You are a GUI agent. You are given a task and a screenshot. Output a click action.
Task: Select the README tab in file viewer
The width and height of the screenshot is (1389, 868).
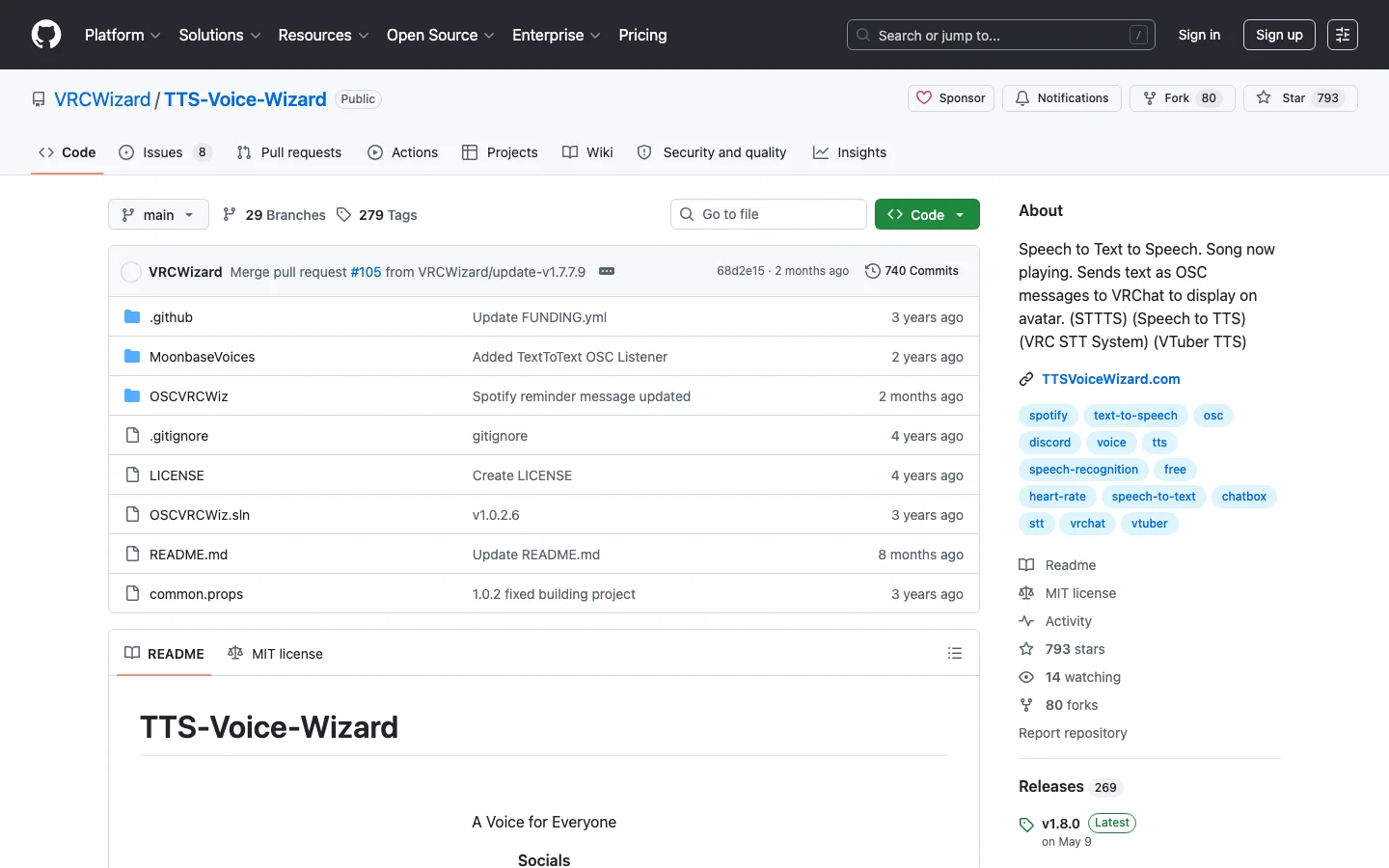point(164,654)
